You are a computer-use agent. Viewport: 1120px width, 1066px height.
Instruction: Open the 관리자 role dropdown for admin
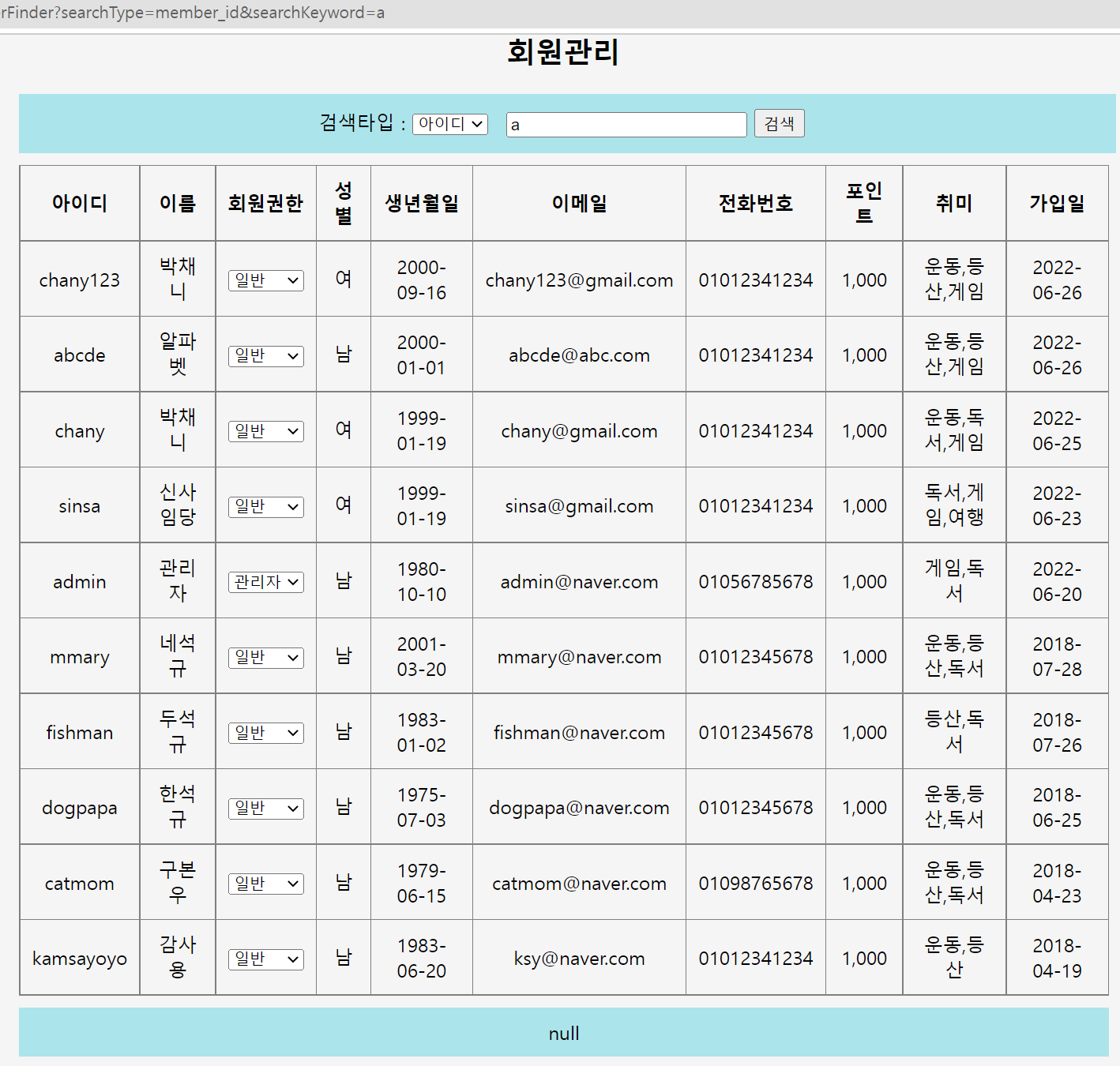tap(266, 582)
